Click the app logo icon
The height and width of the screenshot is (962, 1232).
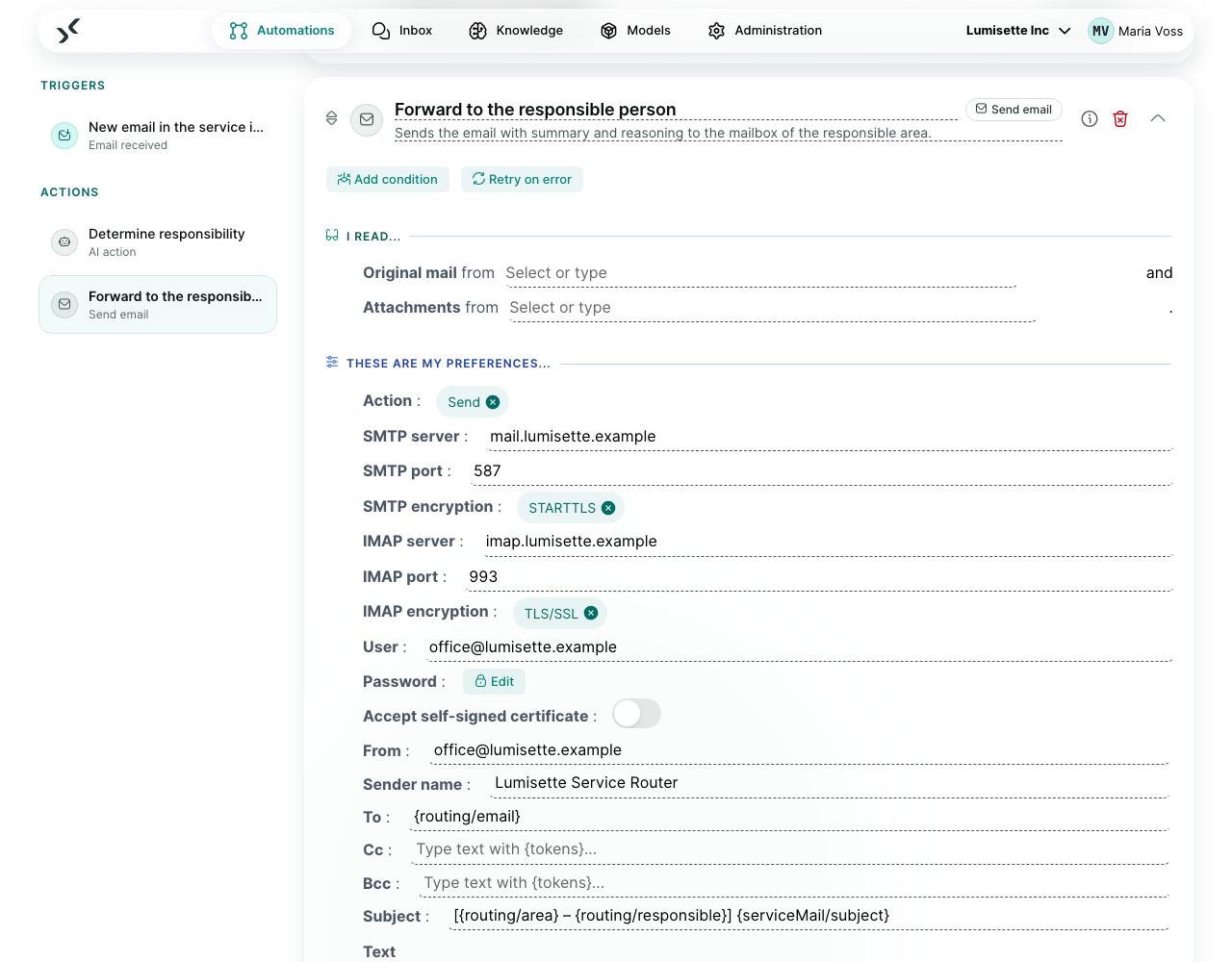click(x=67, y=31)
